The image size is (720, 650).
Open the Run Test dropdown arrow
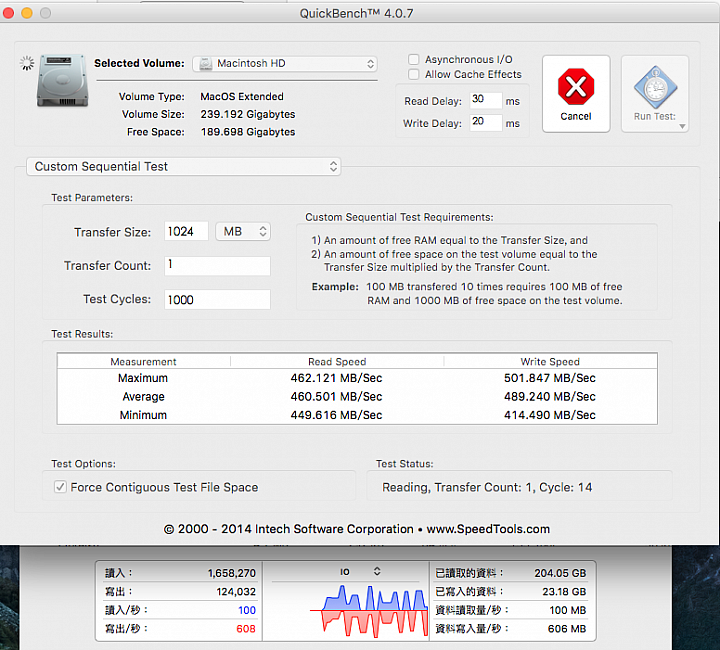(682, 126)
